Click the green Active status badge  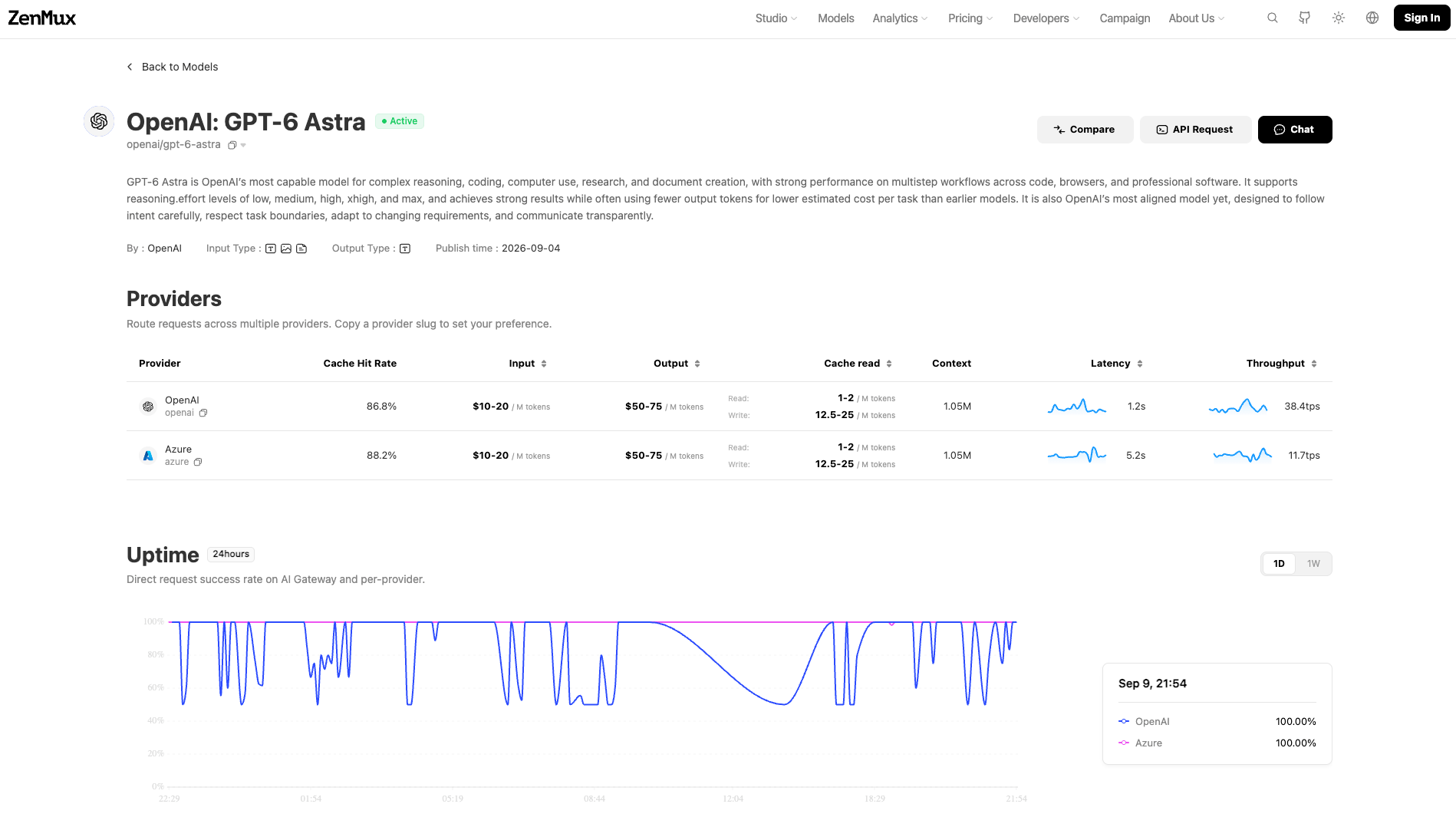tap(400, 121)
